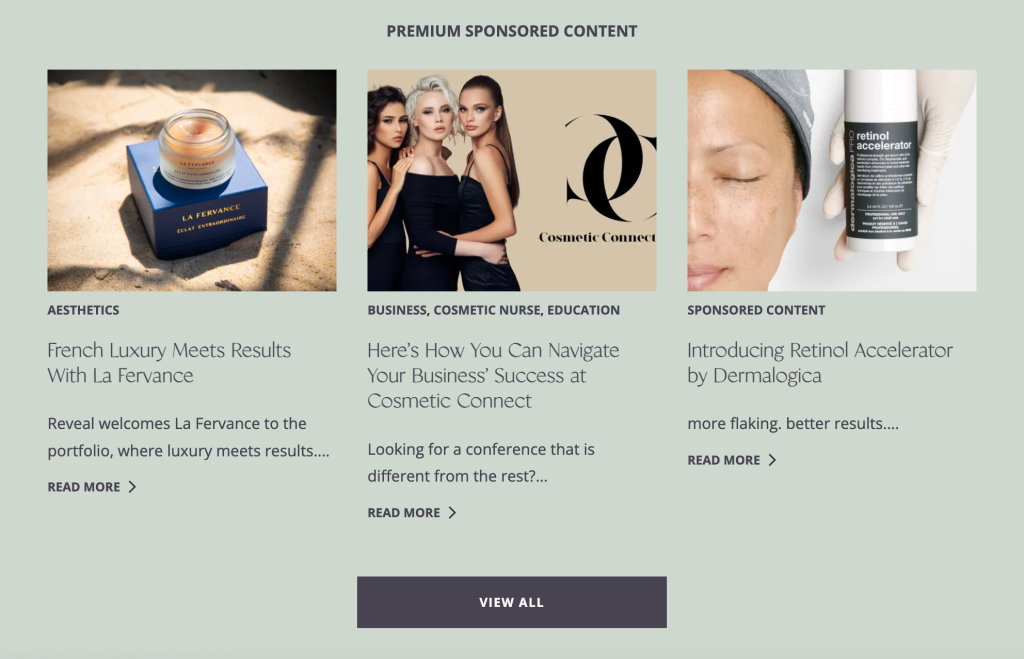Select the Aesthetics category label
This screenshot has width=1024, height=659.
(x=84, y=310)
